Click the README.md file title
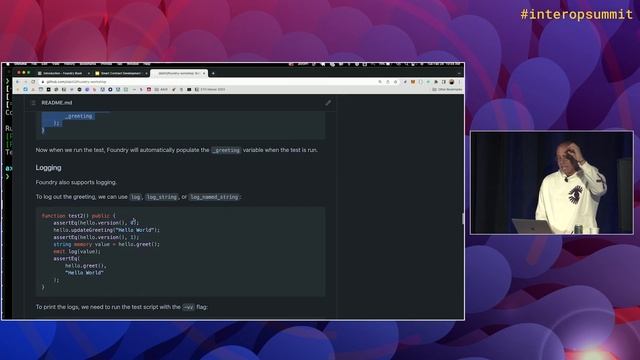Image resolution: width=640 pixels, height=360 pixels. pyautogui.click(x=57, y=103)
